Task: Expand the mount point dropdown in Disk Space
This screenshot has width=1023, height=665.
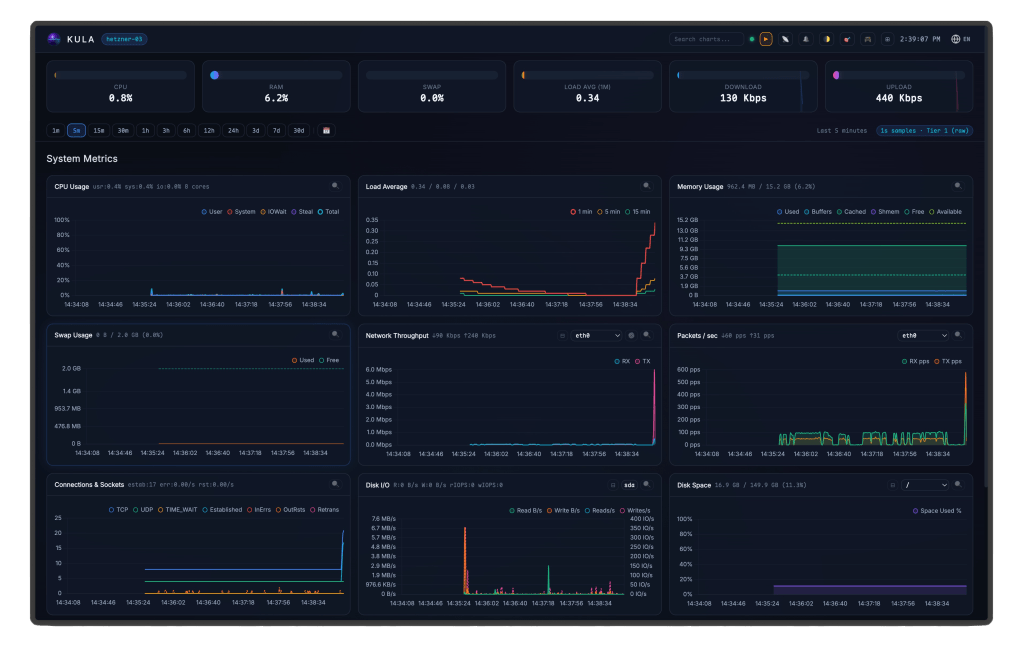Action: [925, 485]
